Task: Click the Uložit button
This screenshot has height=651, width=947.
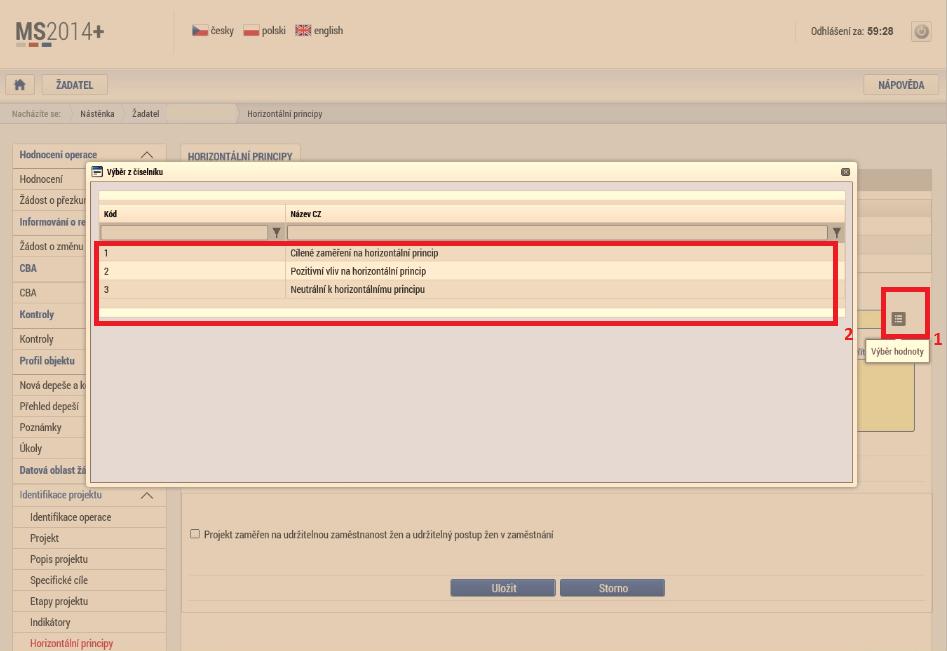Action: pyautogui.click(x=503, y=588)
